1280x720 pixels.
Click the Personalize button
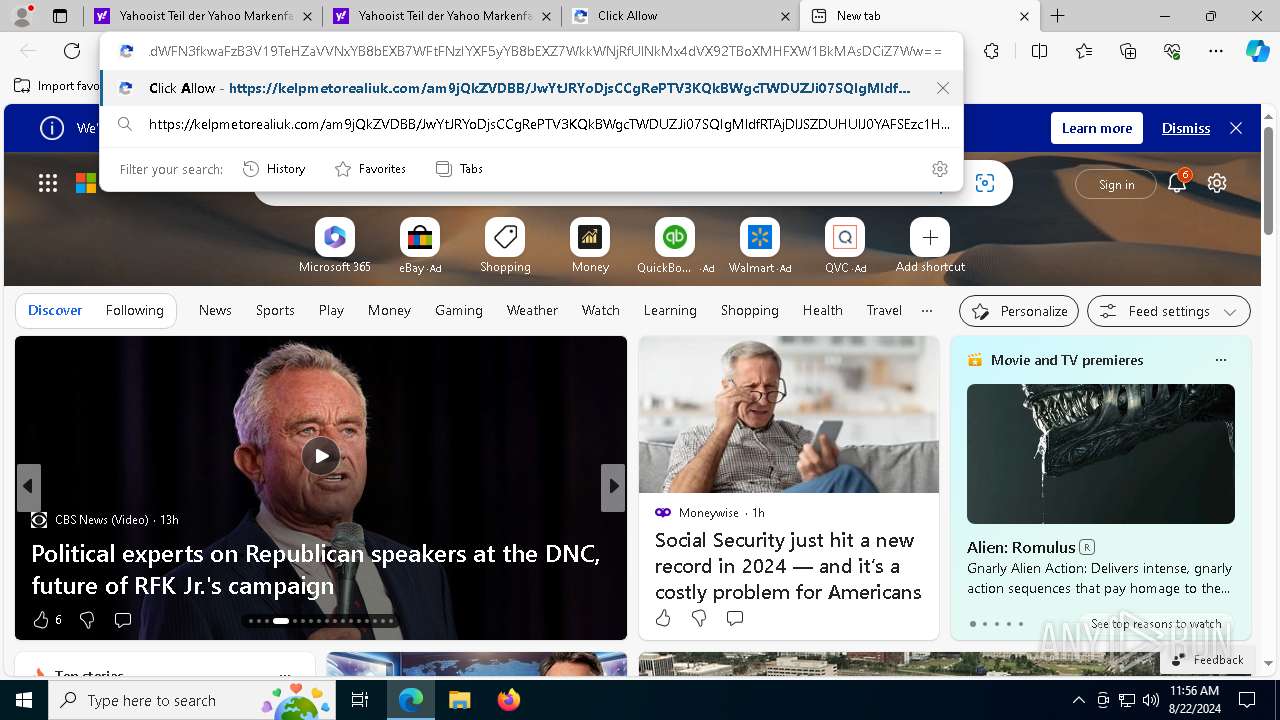pyautogui.click(x=1019, y=311)
